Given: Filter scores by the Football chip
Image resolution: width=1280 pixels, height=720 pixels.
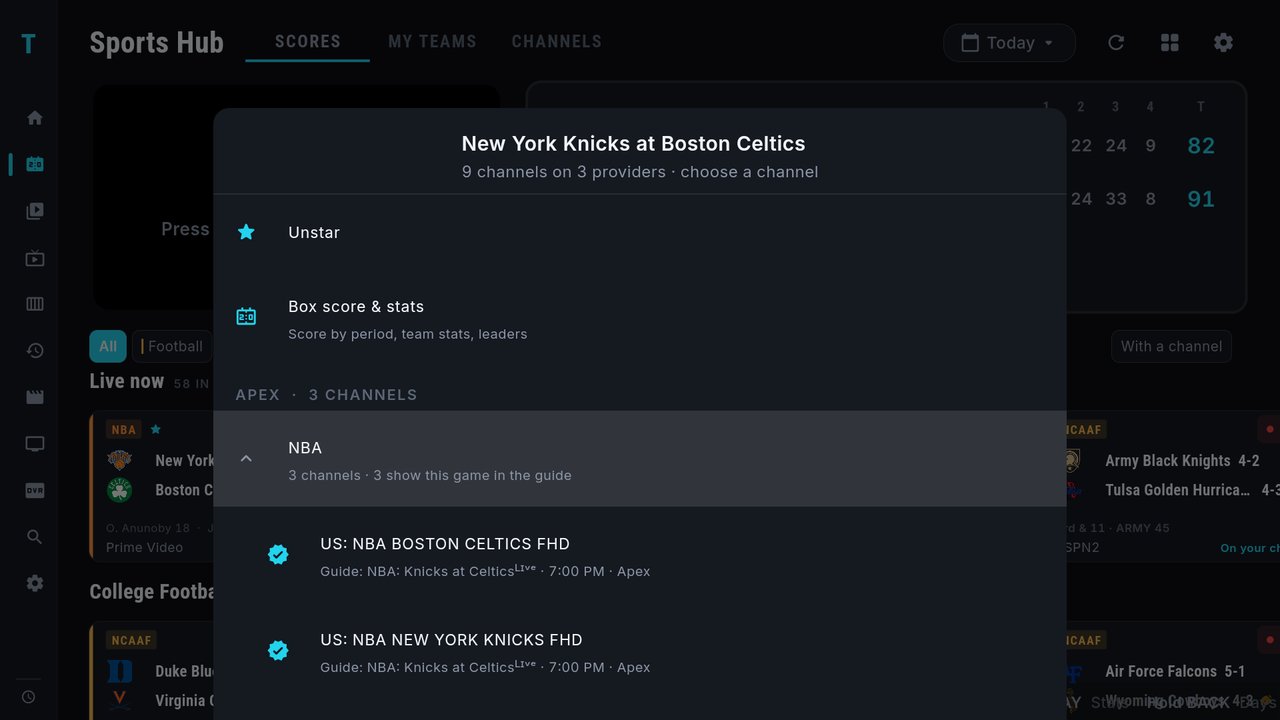Looking at the screenshot, I should pyautogui.click(x=172, y=346).
